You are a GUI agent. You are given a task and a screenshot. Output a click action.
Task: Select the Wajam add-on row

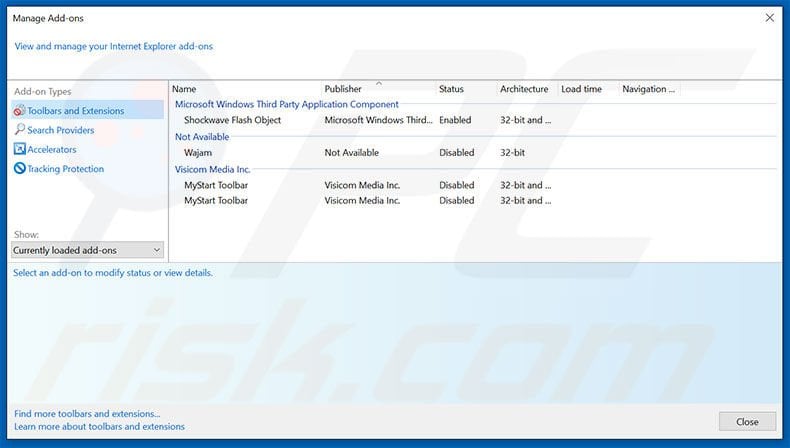pyautogui.click(x=474, y=153)
